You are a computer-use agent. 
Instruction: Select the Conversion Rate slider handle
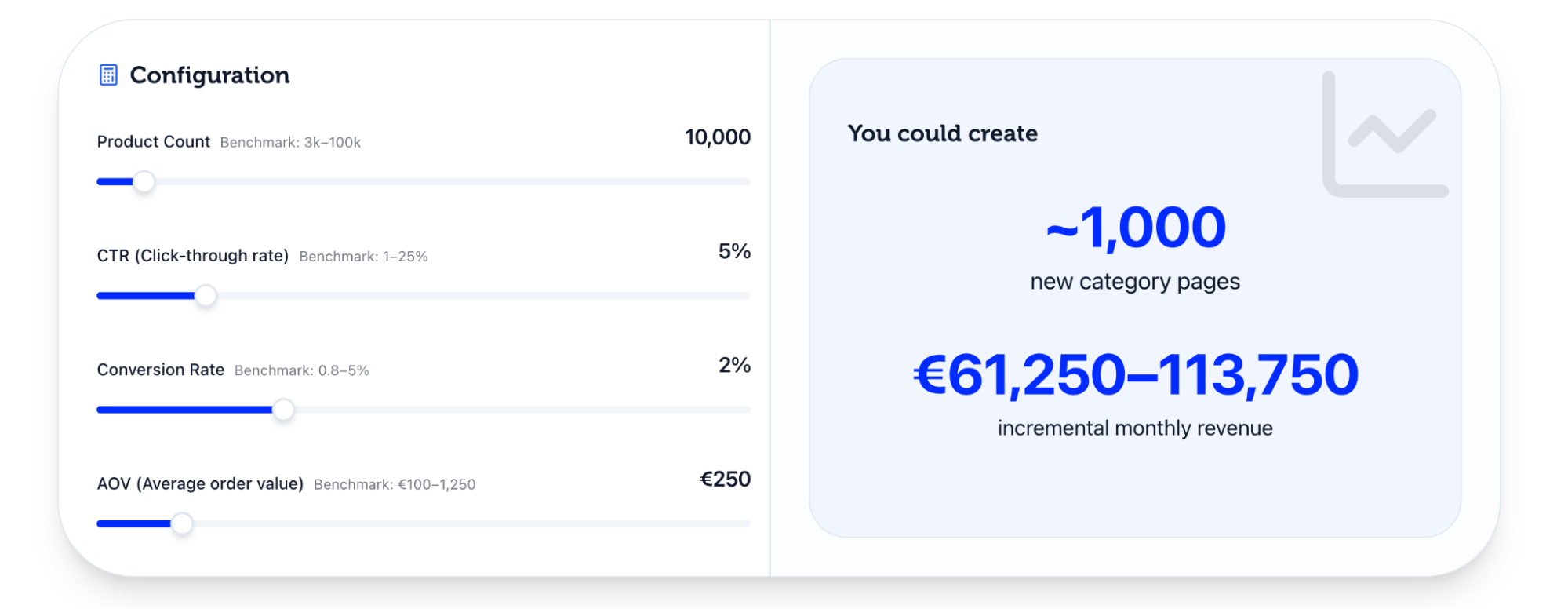tap(284, 410)
